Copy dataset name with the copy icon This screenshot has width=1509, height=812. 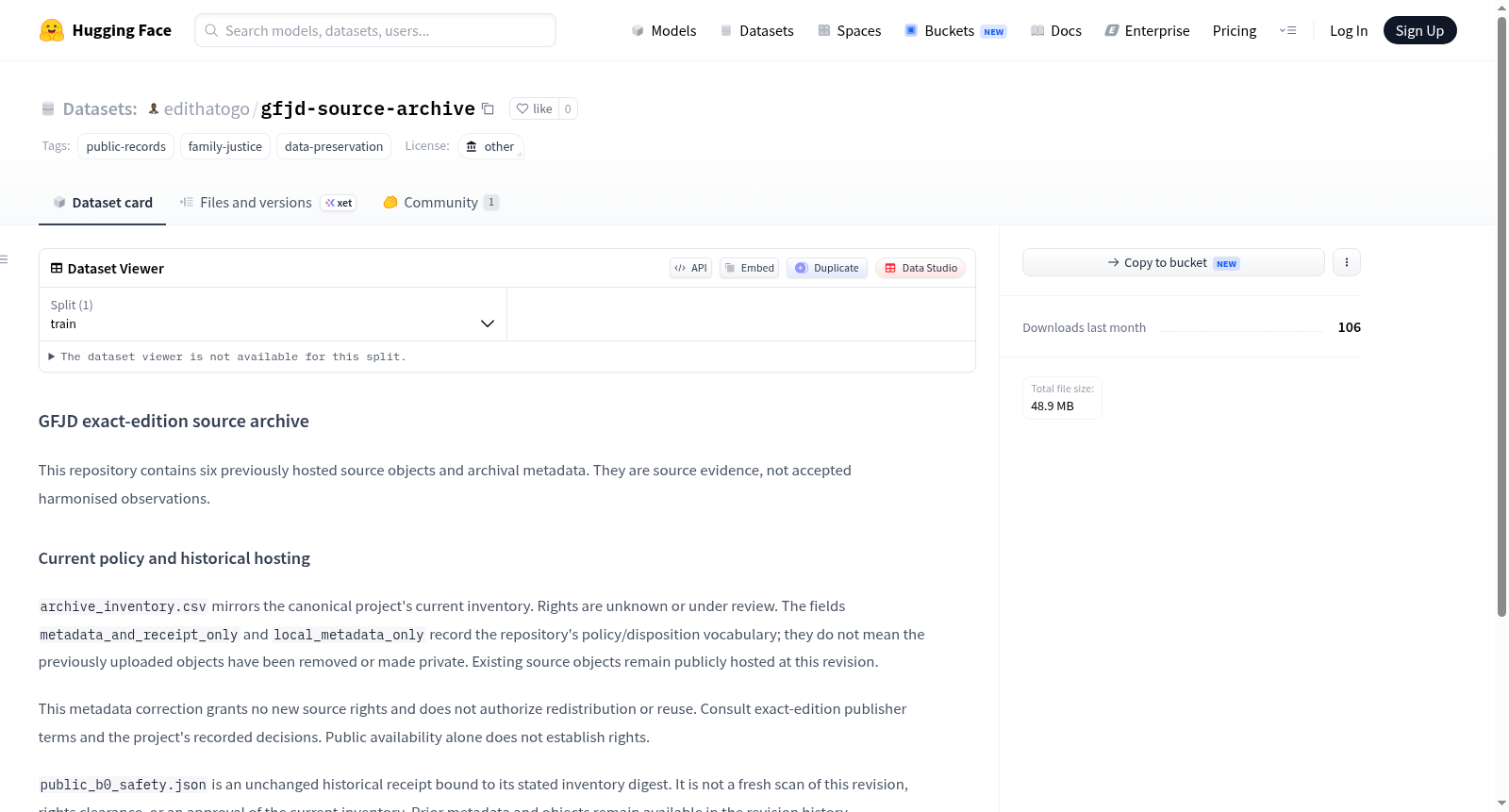point(488,108)
